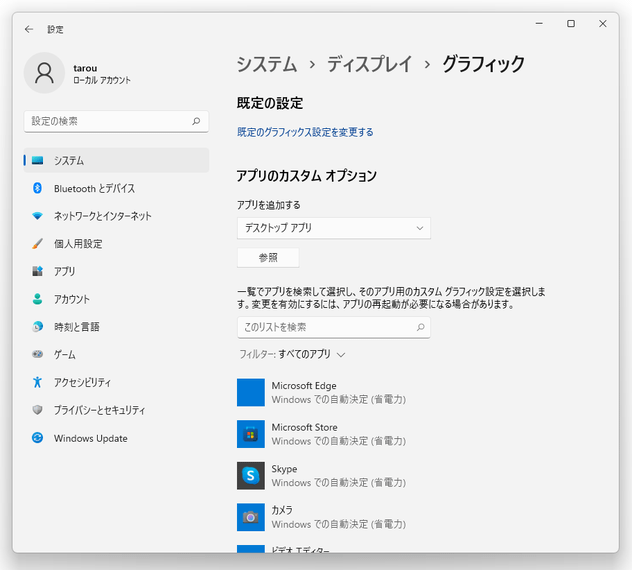Maximize the 設定 window

pos(571,24)
